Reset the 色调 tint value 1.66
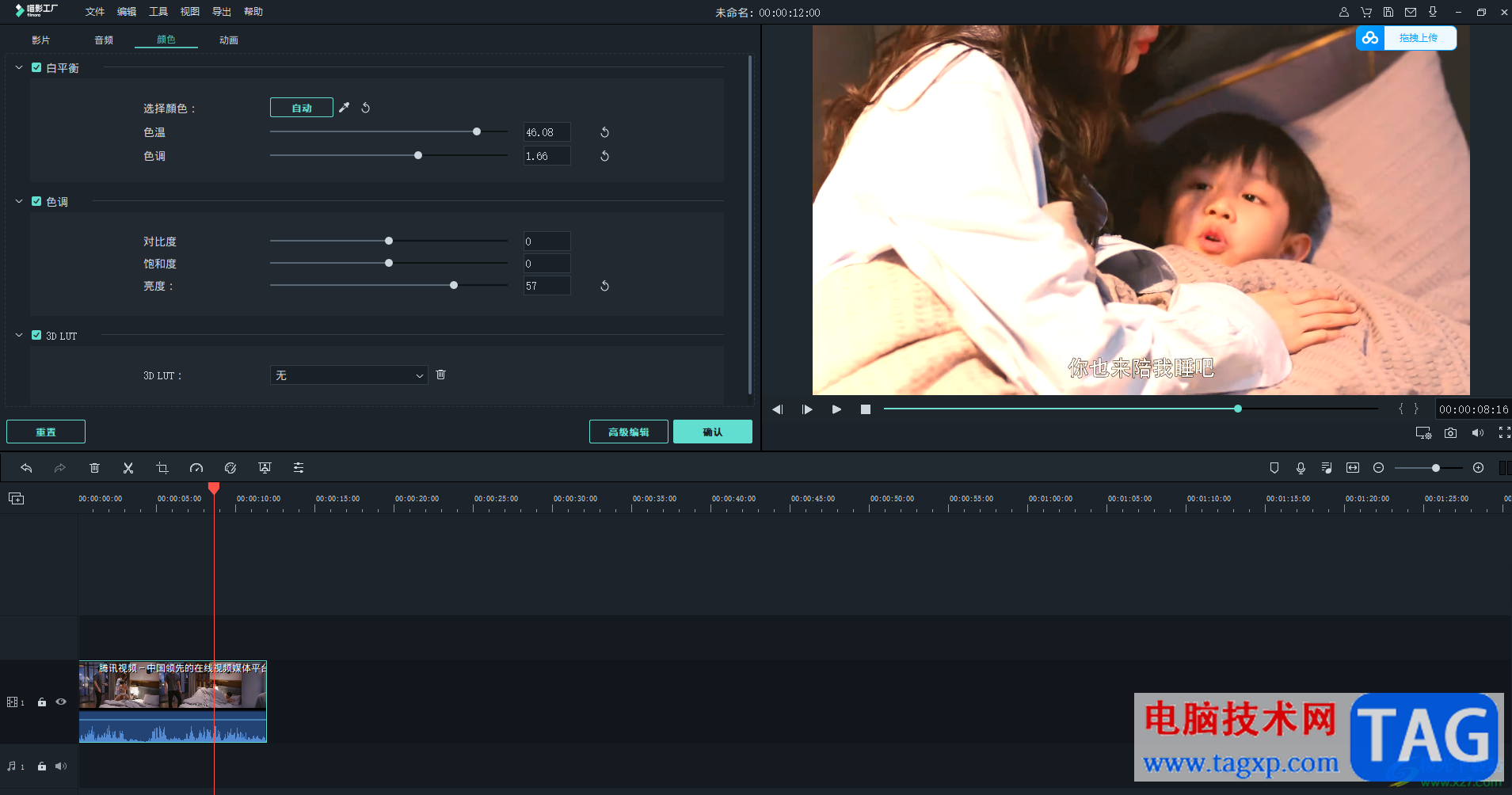The height and width of the screenshot is (795, 1512). click(604, 156)
